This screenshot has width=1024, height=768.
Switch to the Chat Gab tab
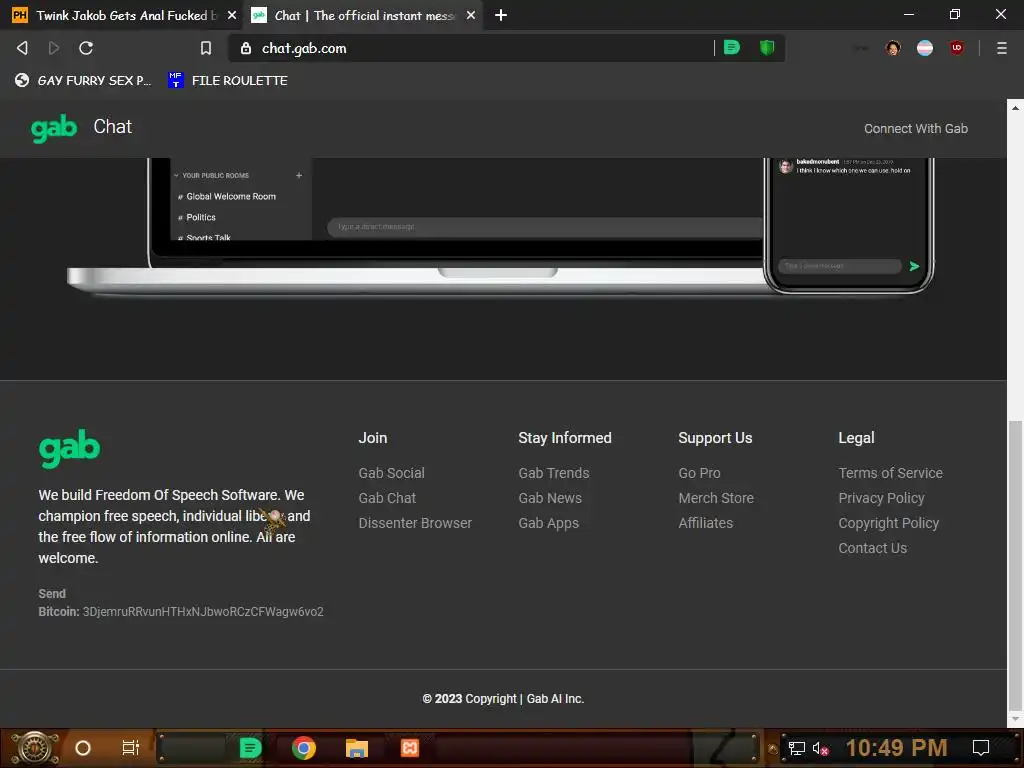click(x=363, y=15)
